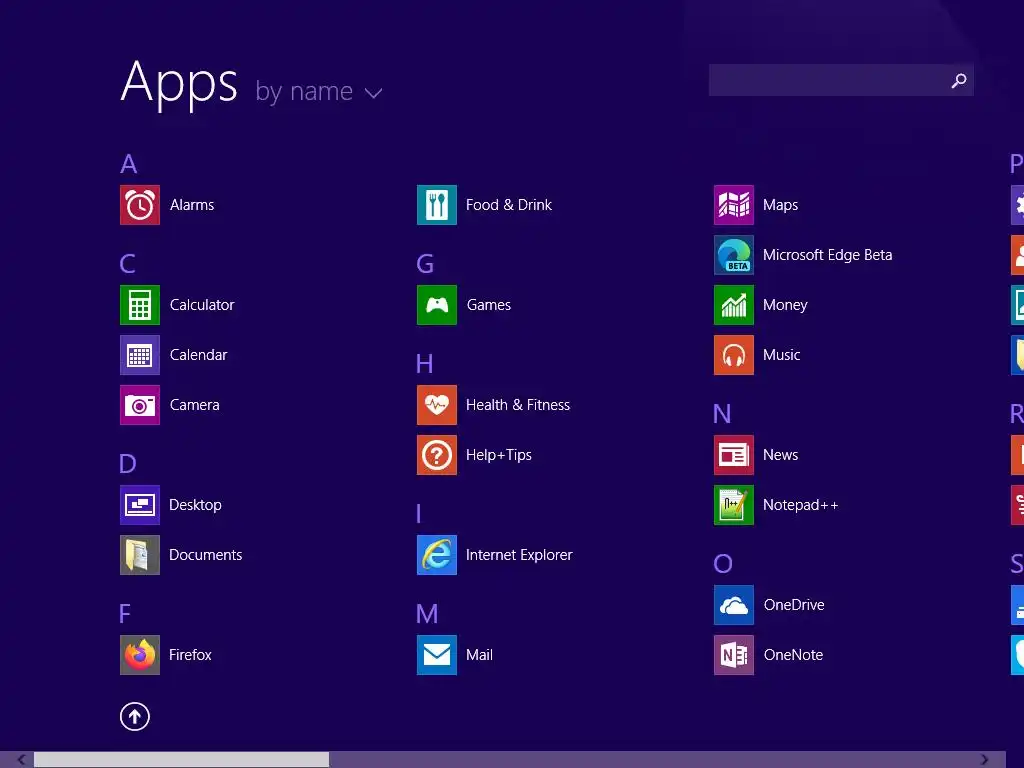The height and width of the screenshot is (768, 1024).
Task: Click the horizontal scrollbar thumb
Action: click(x=182, y=760)
